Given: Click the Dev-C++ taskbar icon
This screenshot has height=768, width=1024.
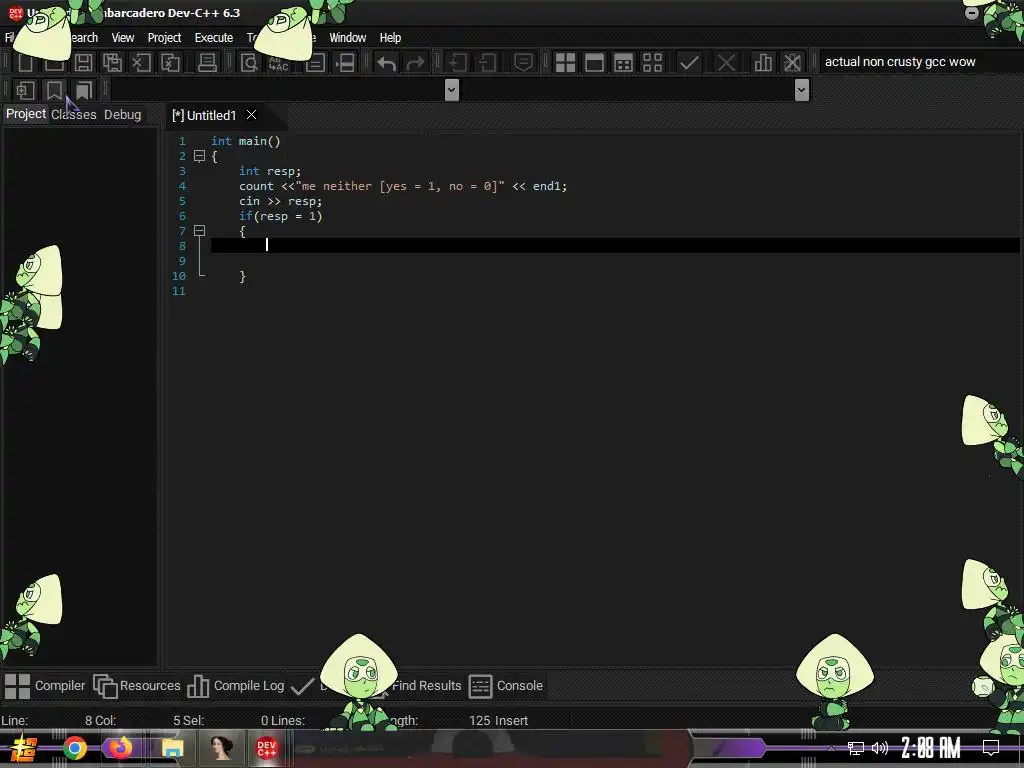Looking at the screenshot, I should point(266,748).
